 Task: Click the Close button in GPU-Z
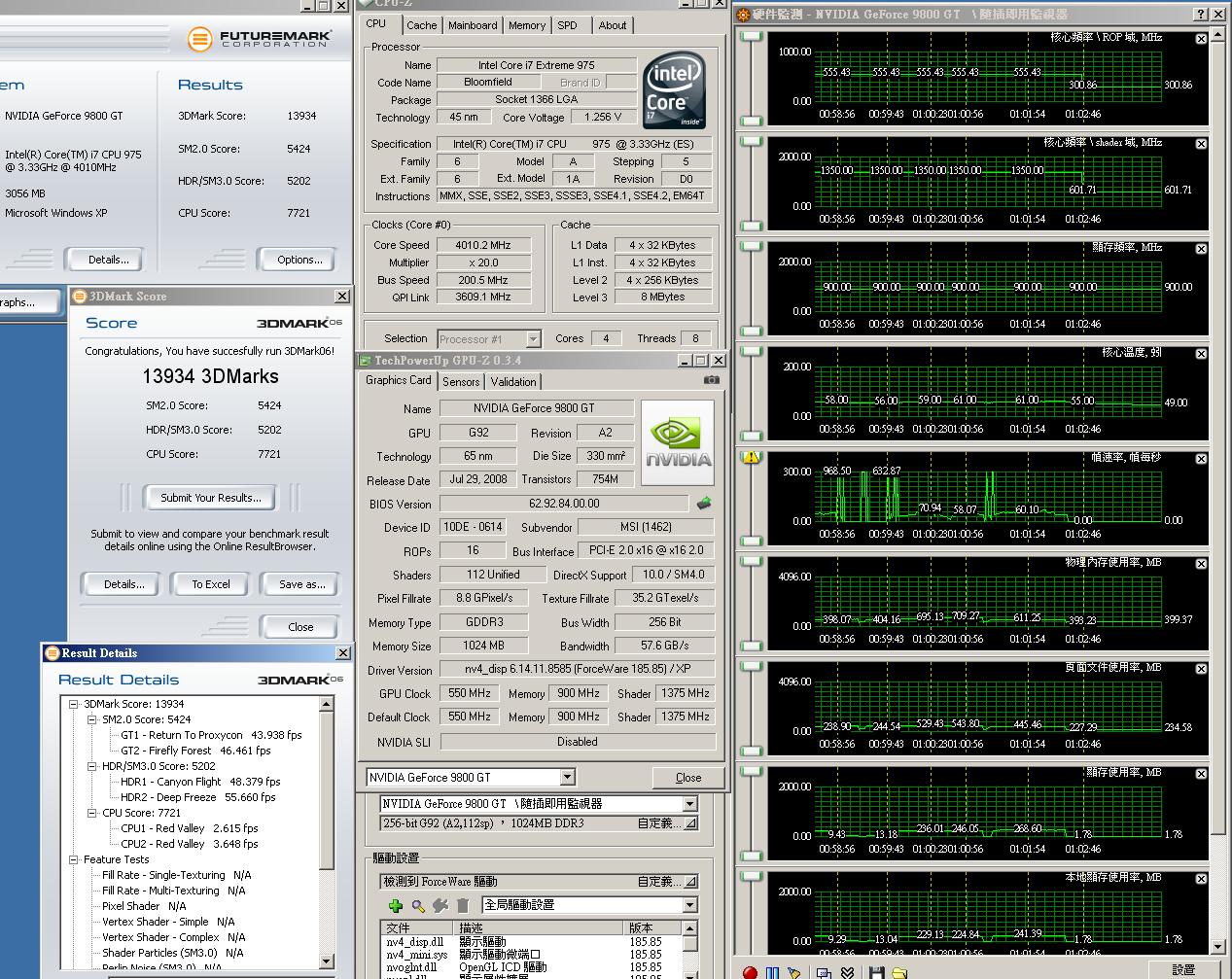click(x=688, y=778)
